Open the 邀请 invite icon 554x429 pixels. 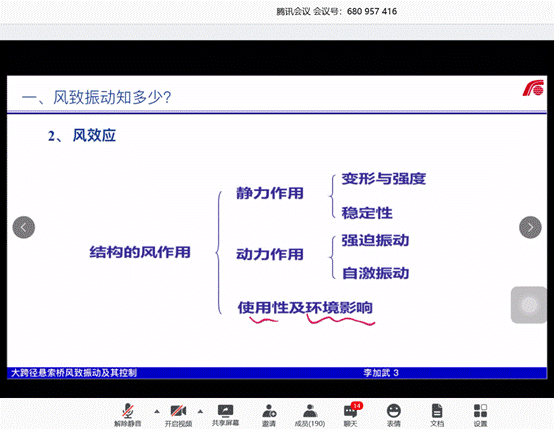pyautogui.click(x=269, y=415)
